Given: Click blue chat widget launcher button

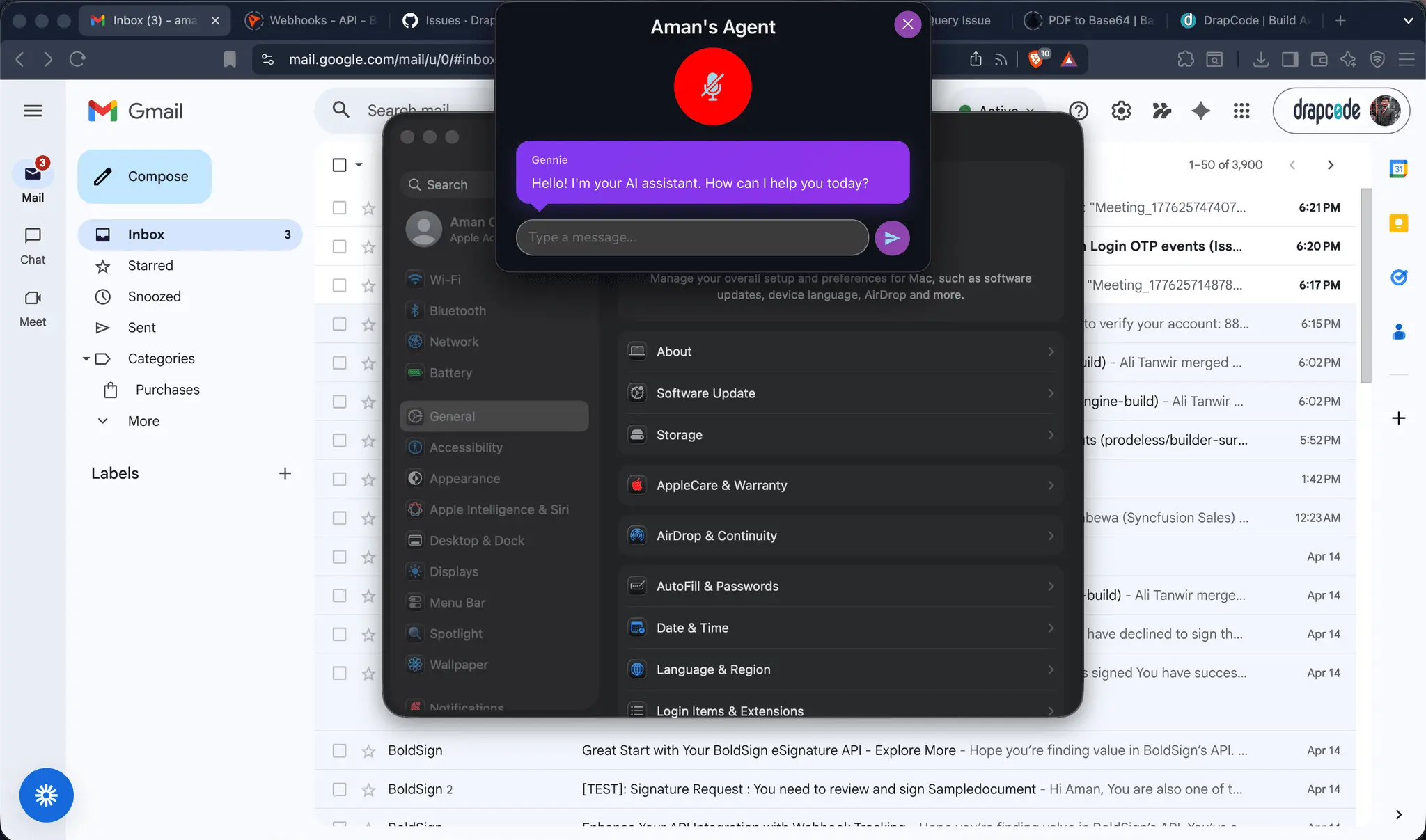Looking at the screenshot, I should (46, 795).
